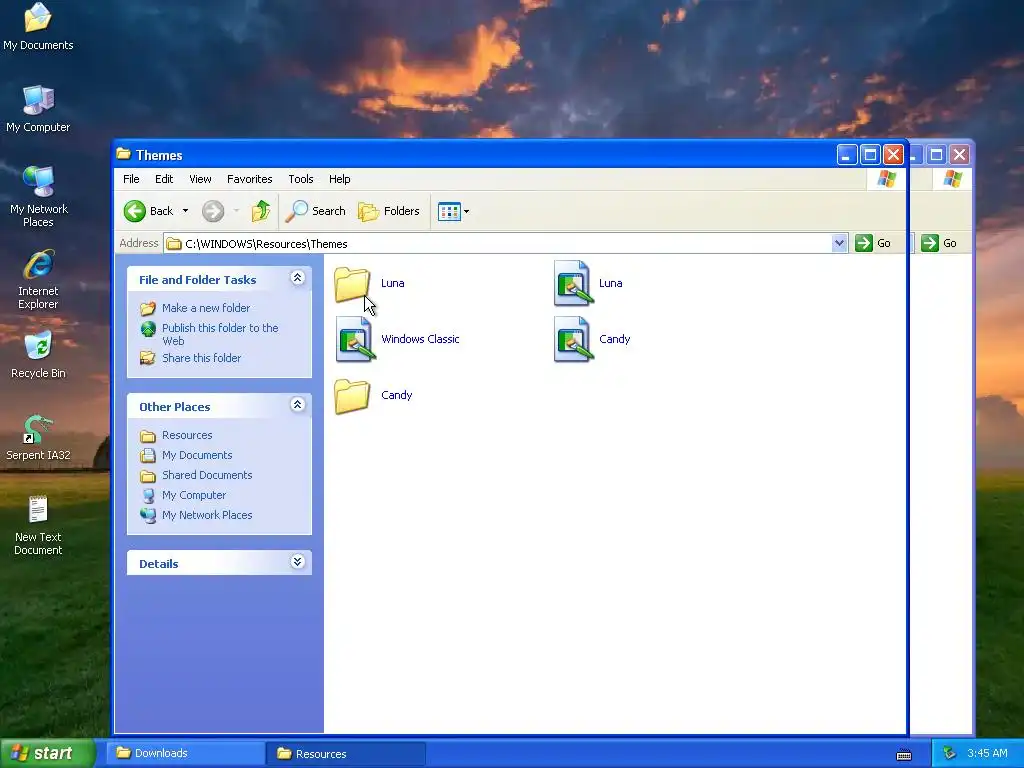Go to My Documents in Other Places

point(186,455)
